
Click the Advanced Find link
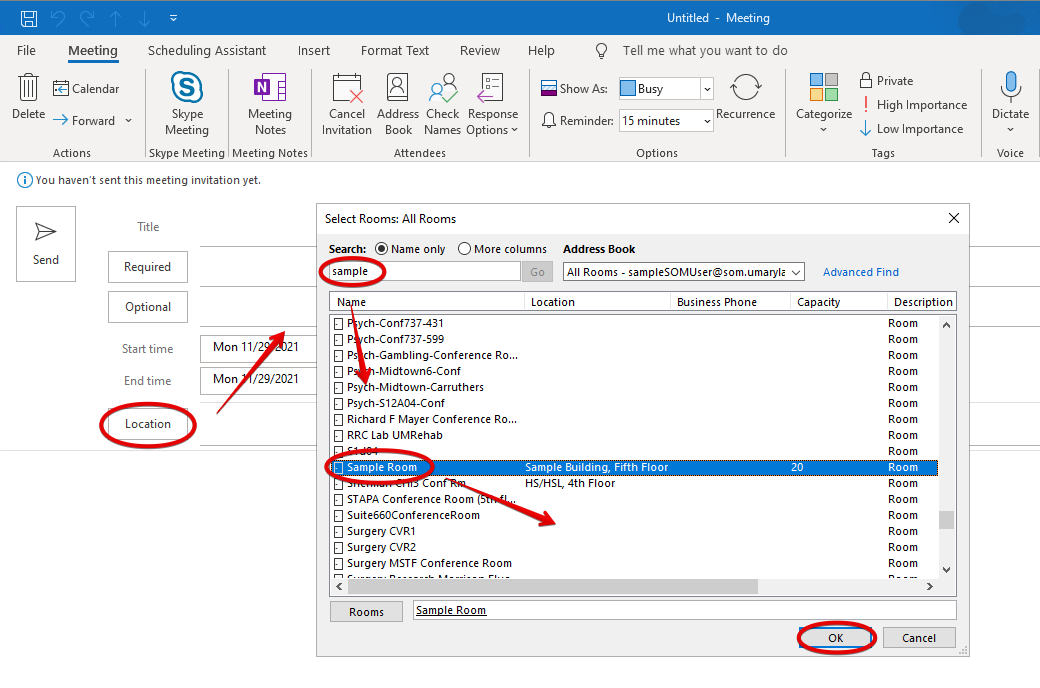tap(860, 272)
